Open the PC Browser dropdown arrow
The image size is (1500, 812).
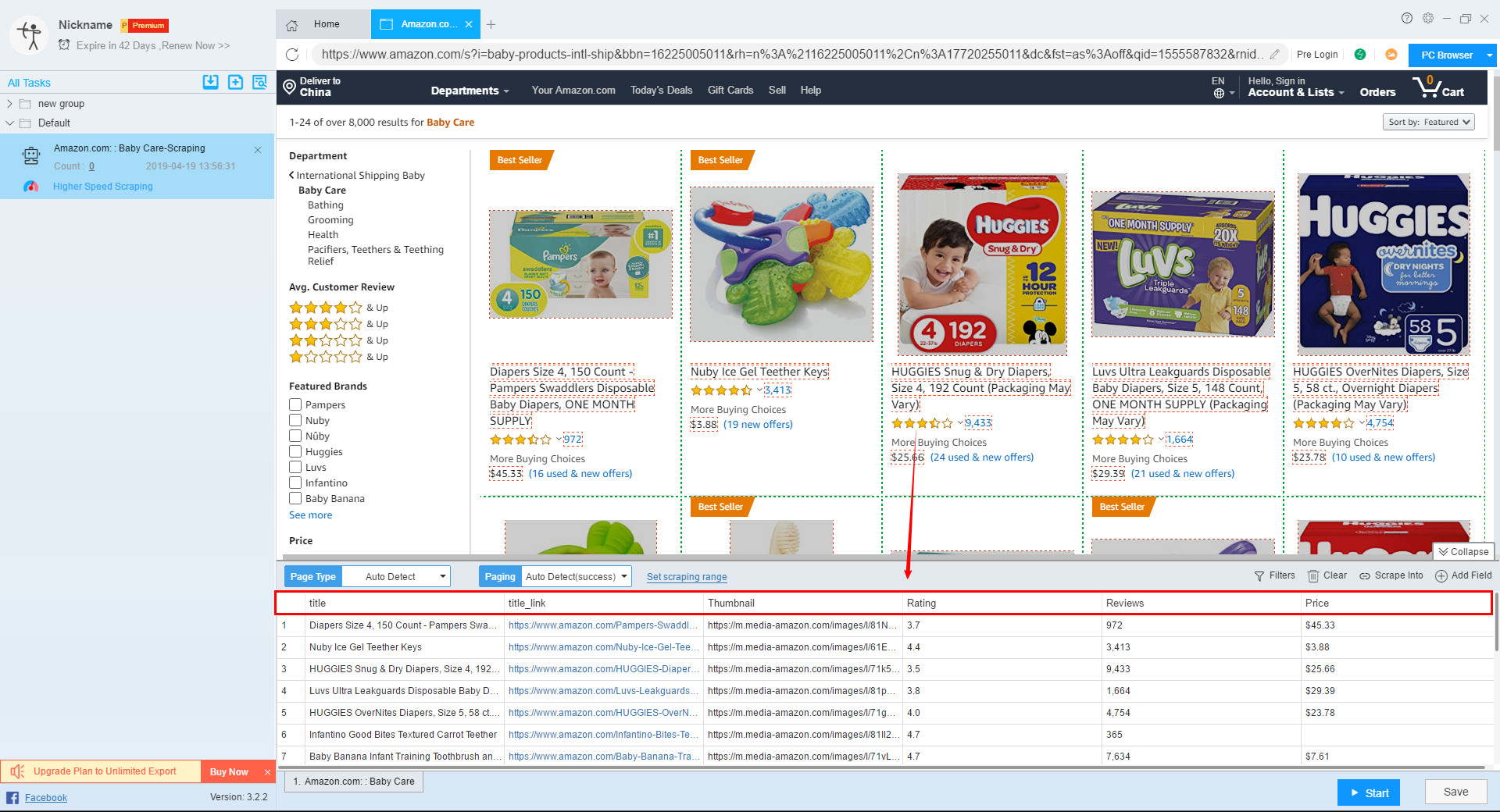1489,55
